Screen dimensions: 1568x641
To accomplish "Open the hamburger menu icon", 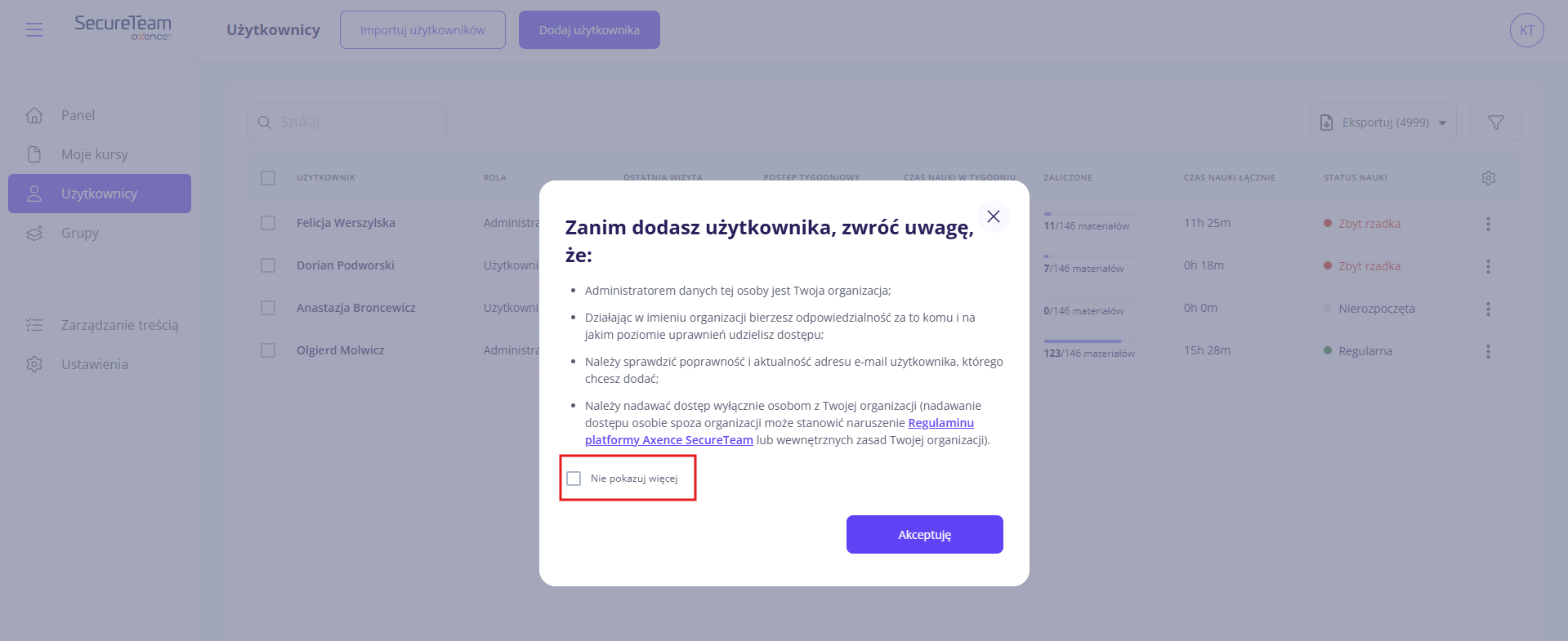I will pyautogui.click(x=34, y=30).
